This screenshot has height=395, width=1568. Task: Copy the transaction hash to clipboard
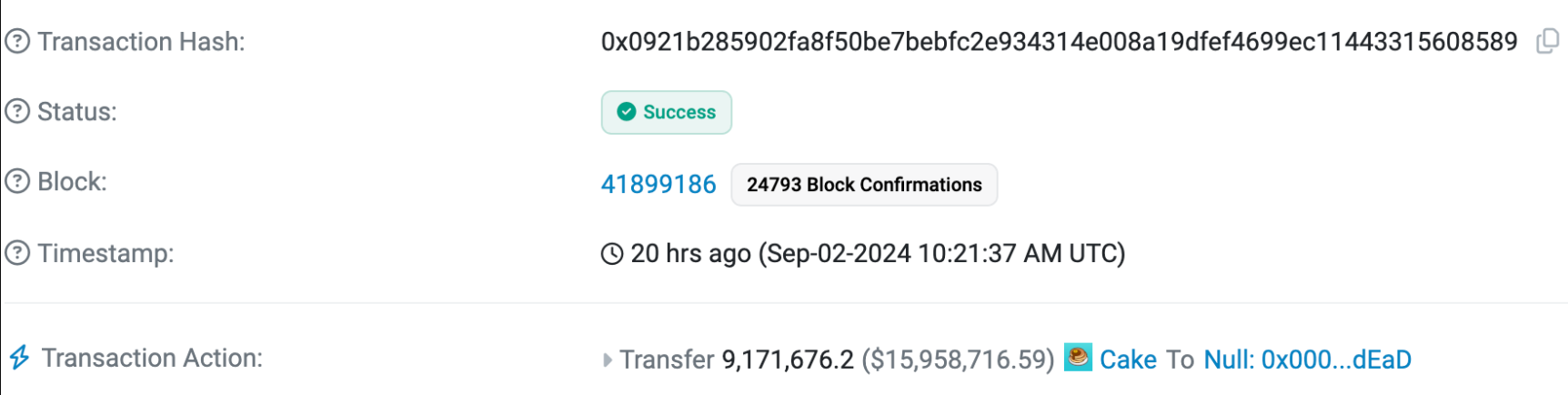[x=1547, y=42]
